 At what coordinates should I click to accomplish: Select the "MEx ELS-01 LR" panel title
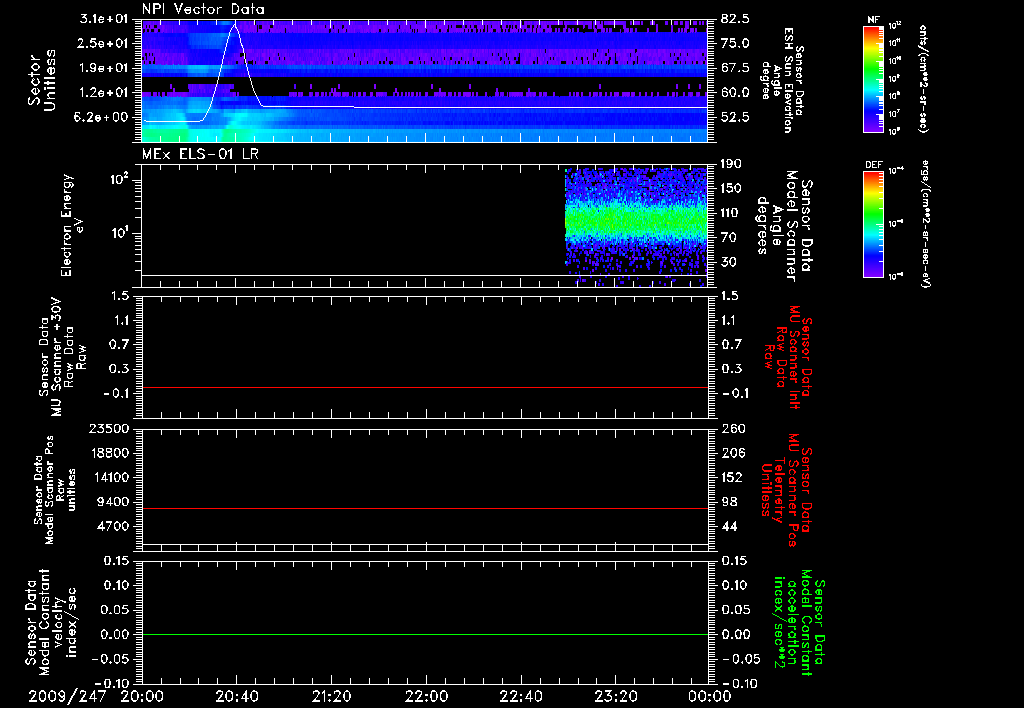[x=200, y=154]
